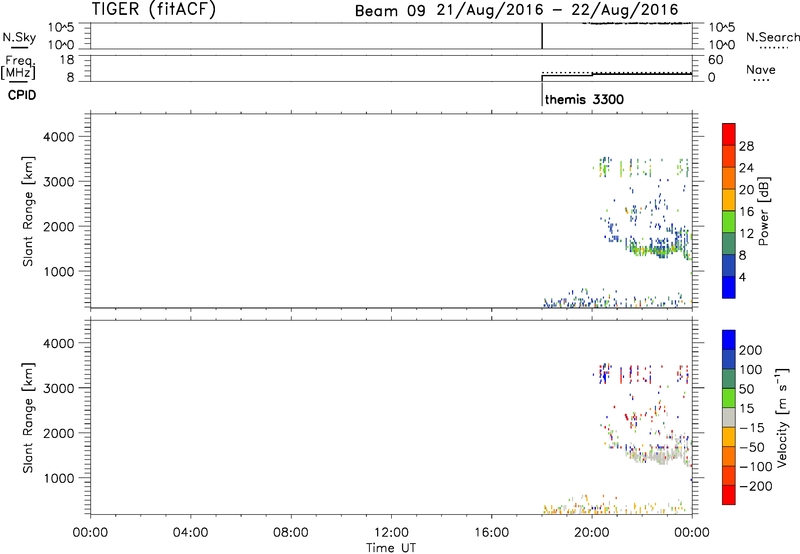This screenshot has width=800, height=554.
Task: Click the Velocity [m s-1] colorbar title
Action: pyautogui.click(x=782, y=417)
